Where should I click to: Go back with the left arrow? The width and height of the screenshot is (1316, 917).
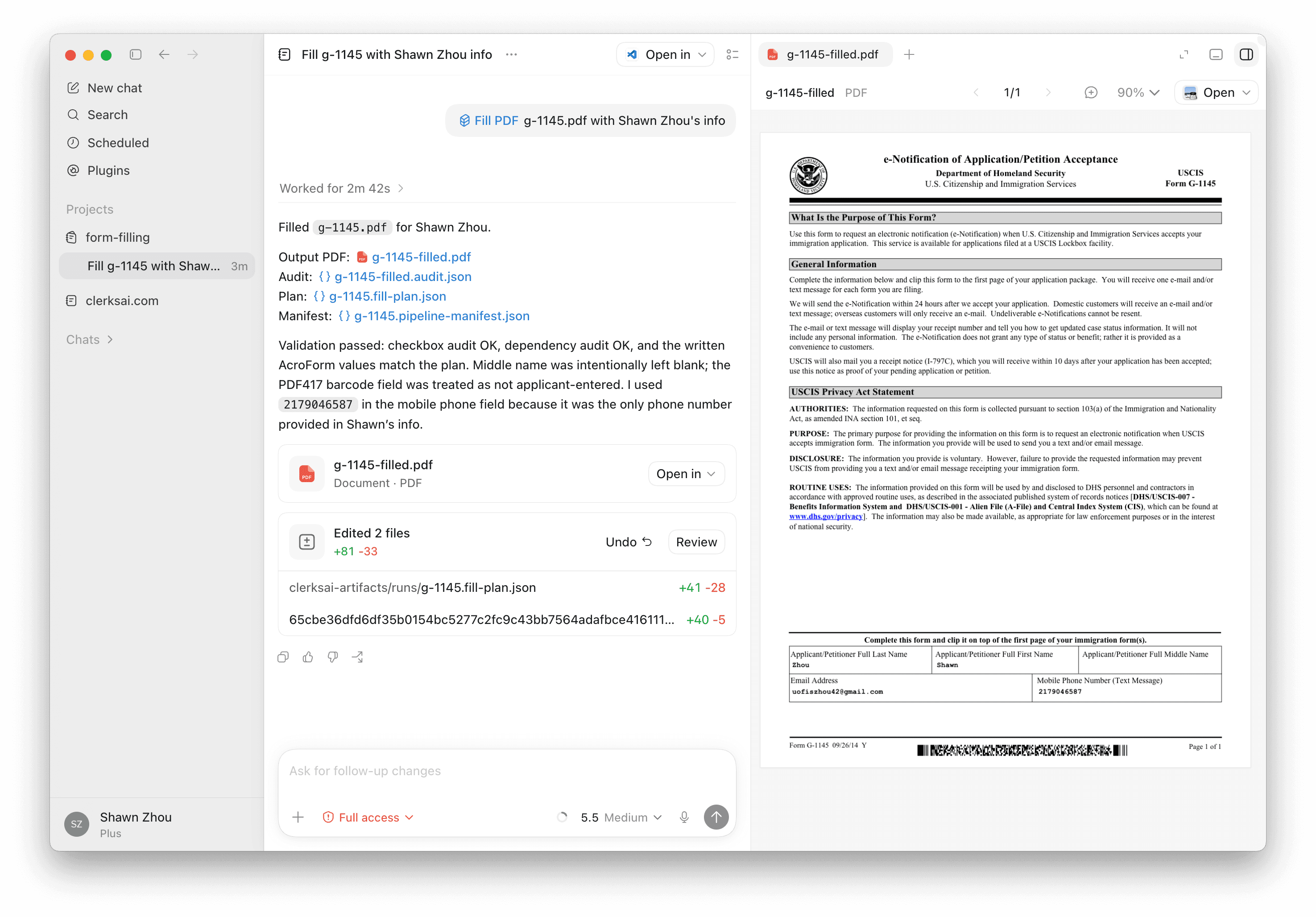point(165,54)
